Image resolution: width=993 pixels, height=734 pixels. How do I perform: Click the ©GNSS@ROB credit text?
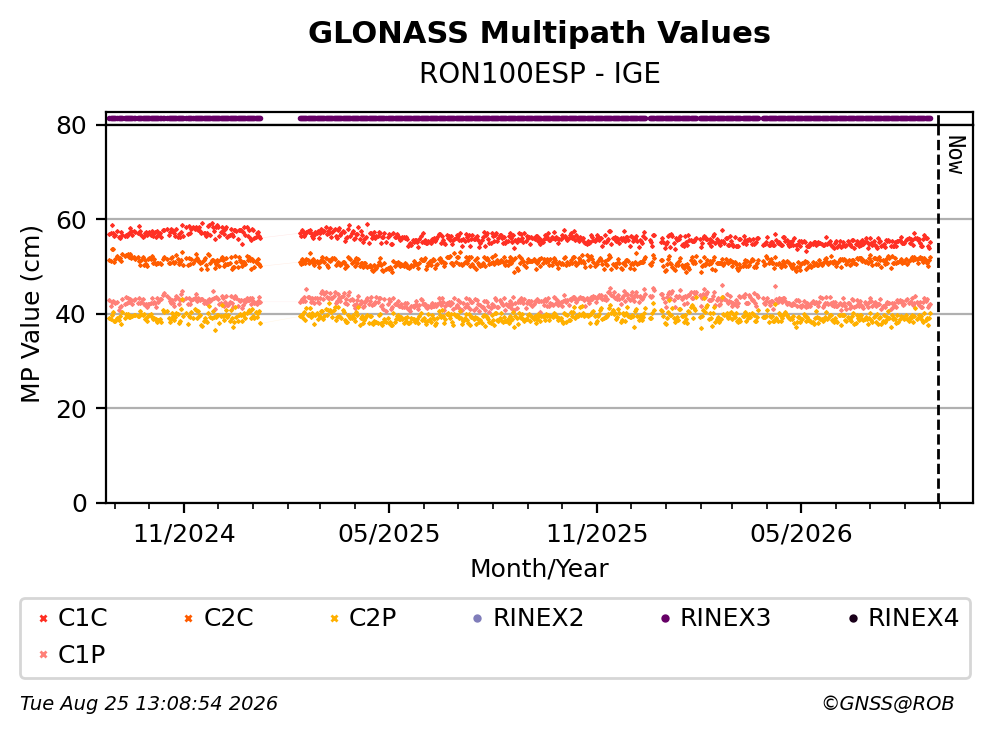click(x=888, y=704)
